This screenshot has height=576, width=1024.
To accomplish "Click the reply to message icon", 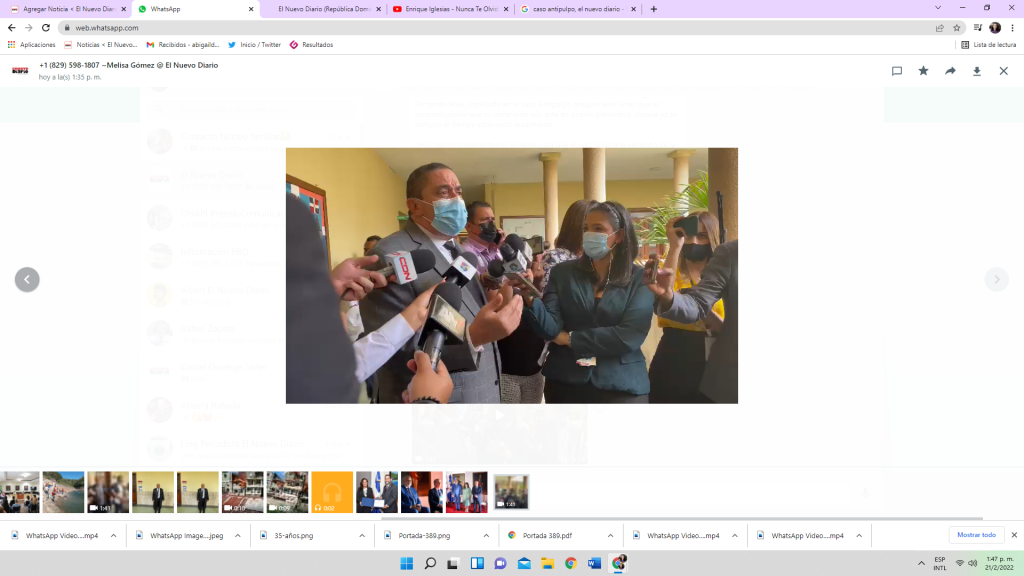I will [897, 71].
